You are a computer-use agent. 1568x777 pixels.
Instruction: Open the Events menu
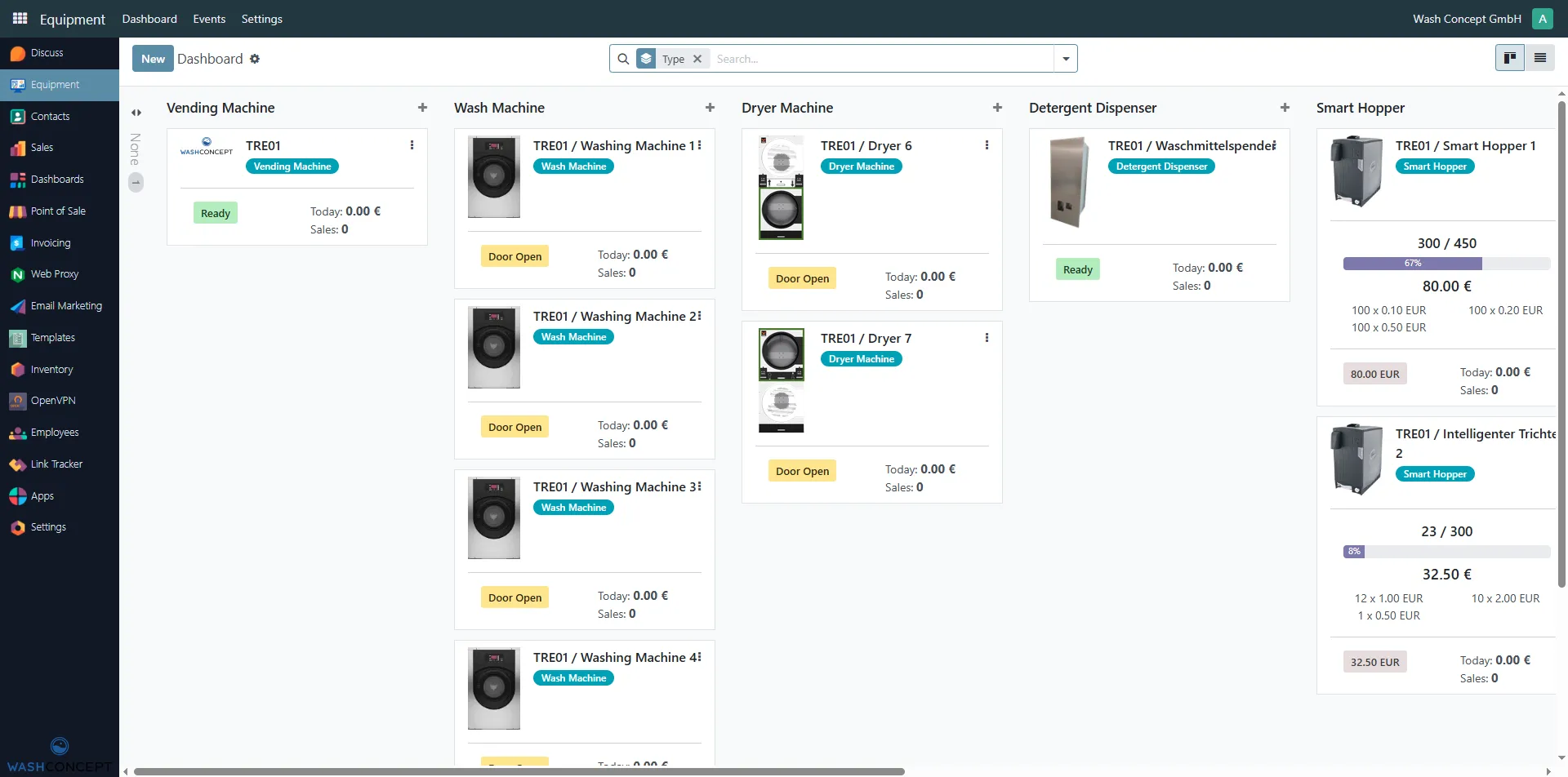208,18
